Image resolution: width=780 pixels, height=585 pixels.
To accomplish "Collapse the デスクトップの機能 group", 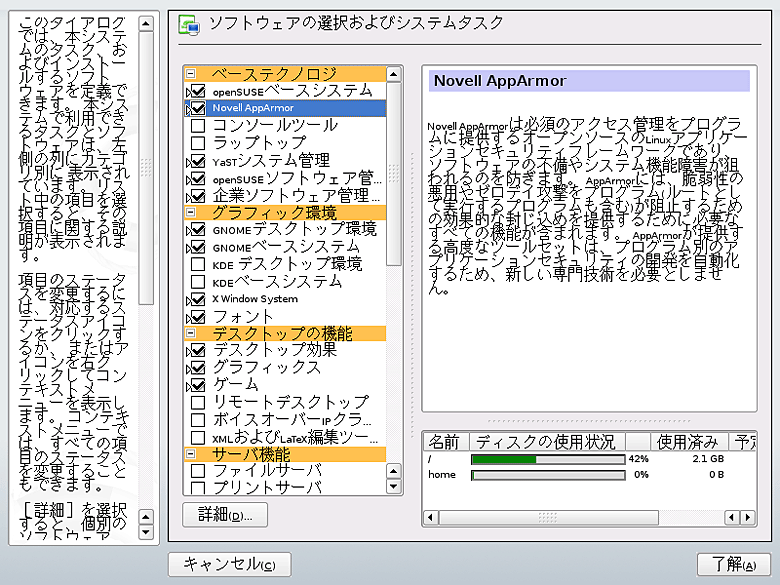I will tap(191, 333).
